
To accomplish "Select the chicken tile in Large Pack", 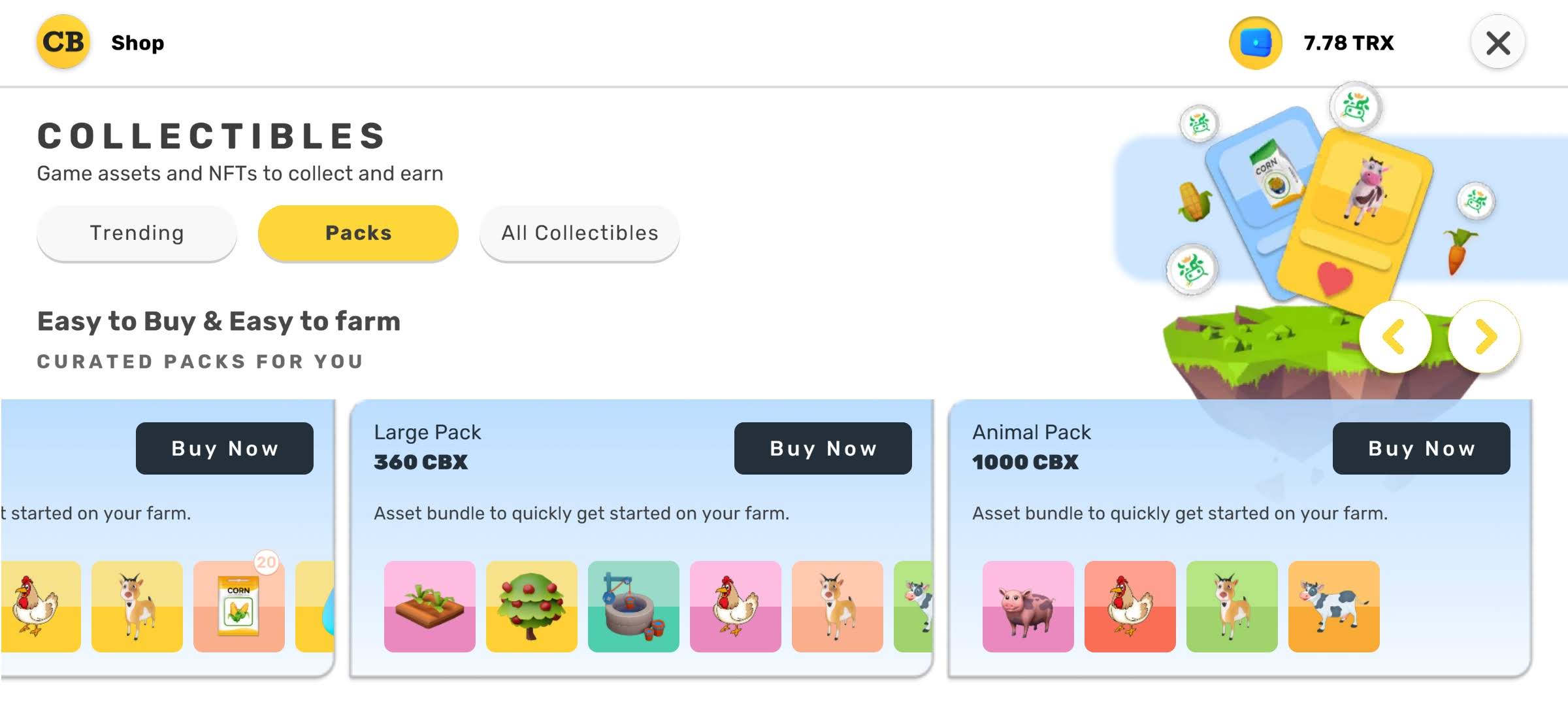I will click(735, 607).
